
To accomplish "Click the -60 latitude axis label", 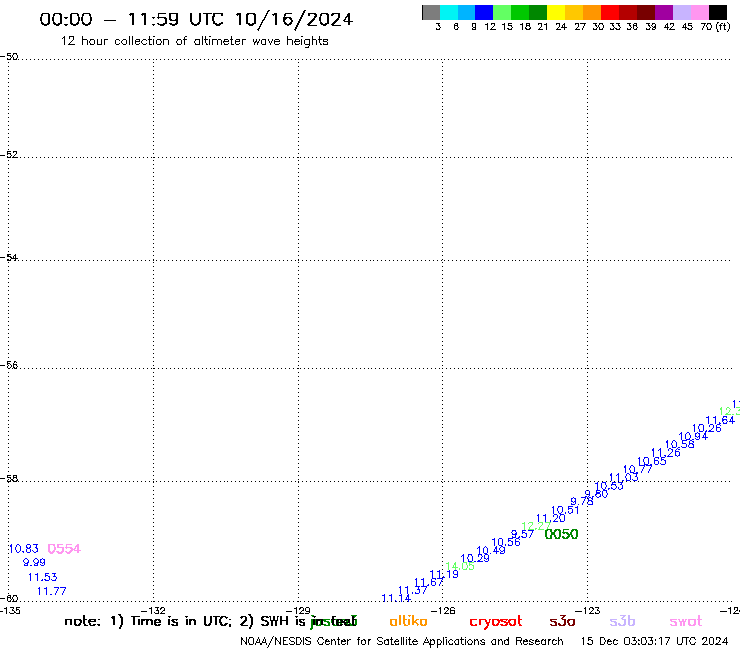I will (9, 599).
